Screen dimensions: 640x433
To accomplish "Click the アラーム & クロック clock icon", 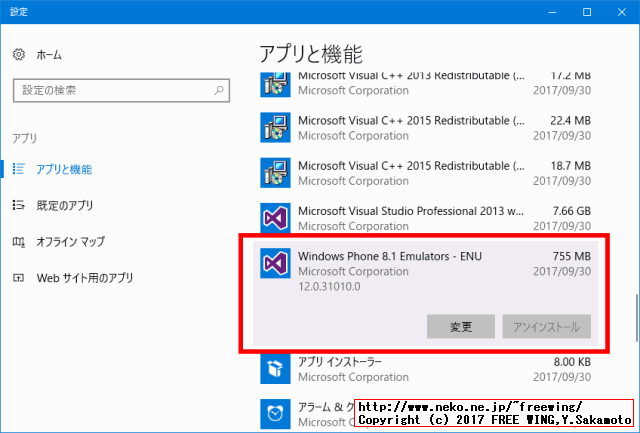I will click(276, 414).
